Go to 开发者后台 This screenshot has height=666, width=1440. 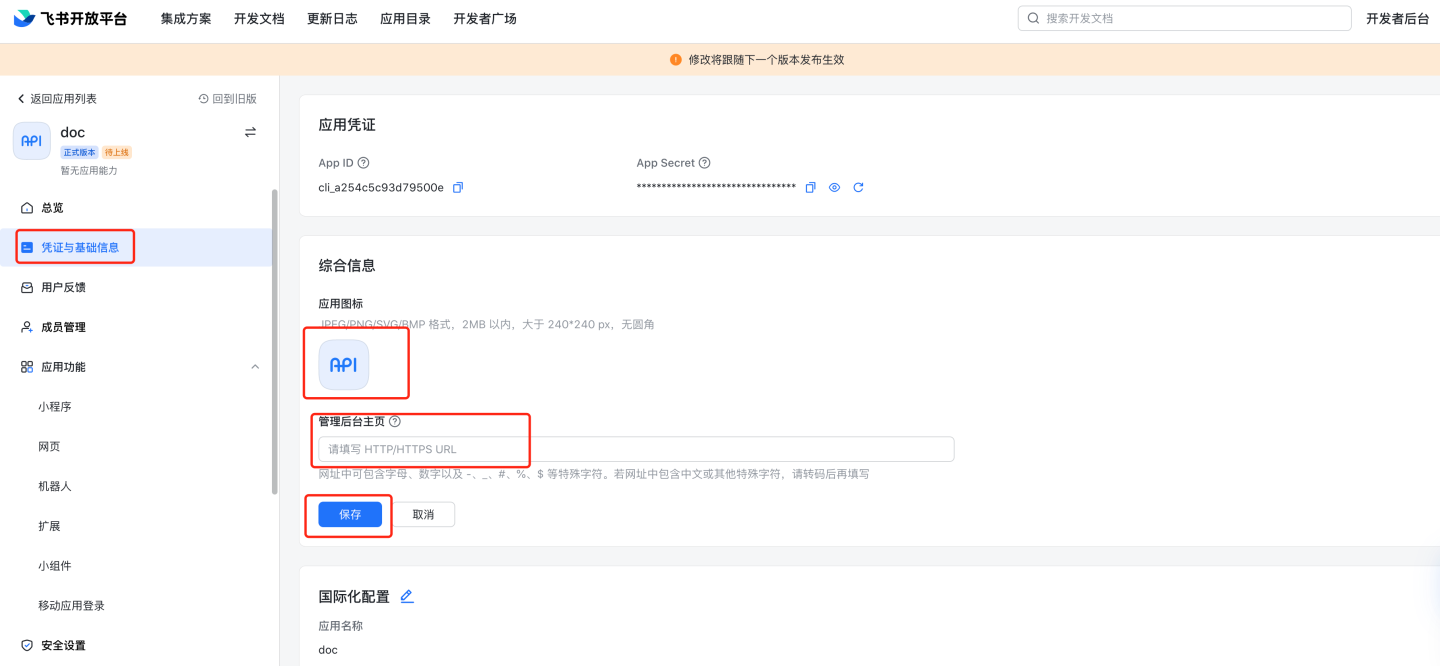pyautogui.click(x=1398, y=18)
